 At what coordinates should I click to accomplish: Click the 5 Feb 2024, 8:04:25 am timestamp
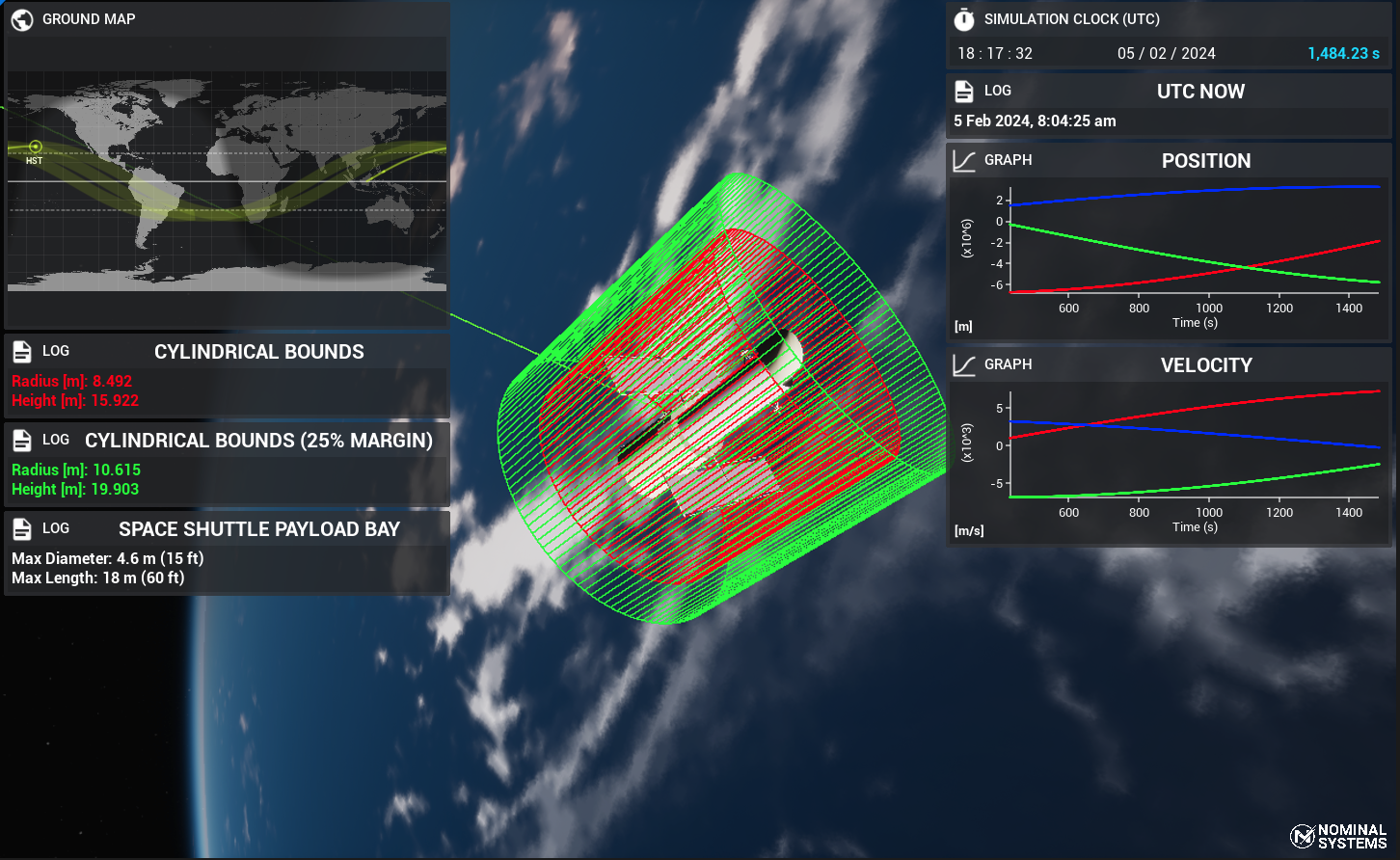pyautogui.click(x=1036, y=121)
